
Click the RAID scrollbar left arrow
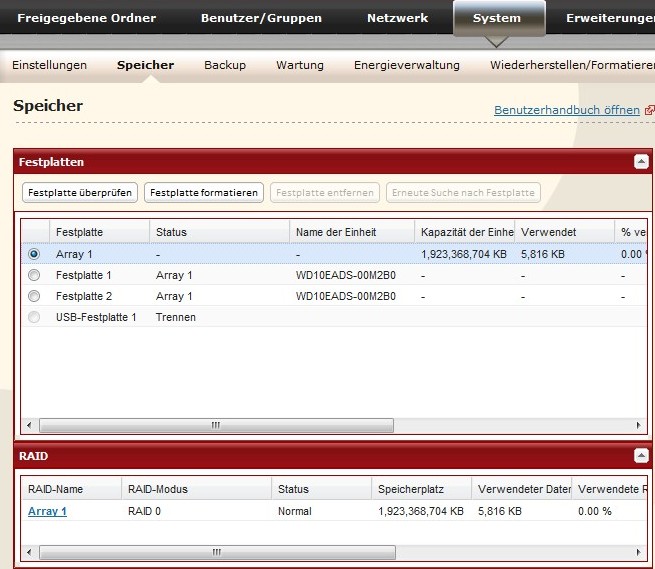(29, 552)
